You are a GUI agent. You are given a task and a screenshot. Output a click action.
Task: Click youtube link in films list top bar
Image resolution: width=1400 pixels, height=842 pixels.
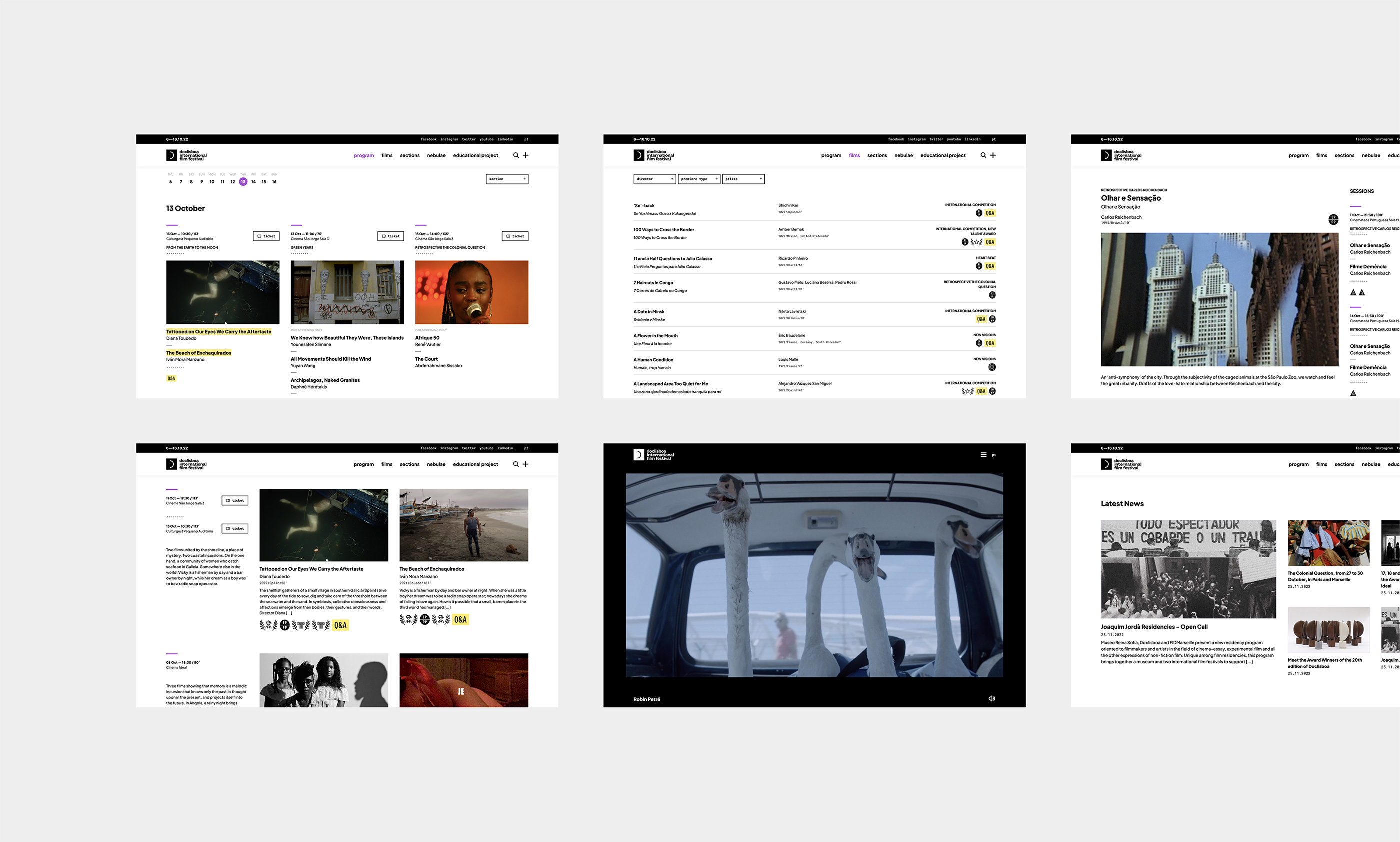click(954, 139)
